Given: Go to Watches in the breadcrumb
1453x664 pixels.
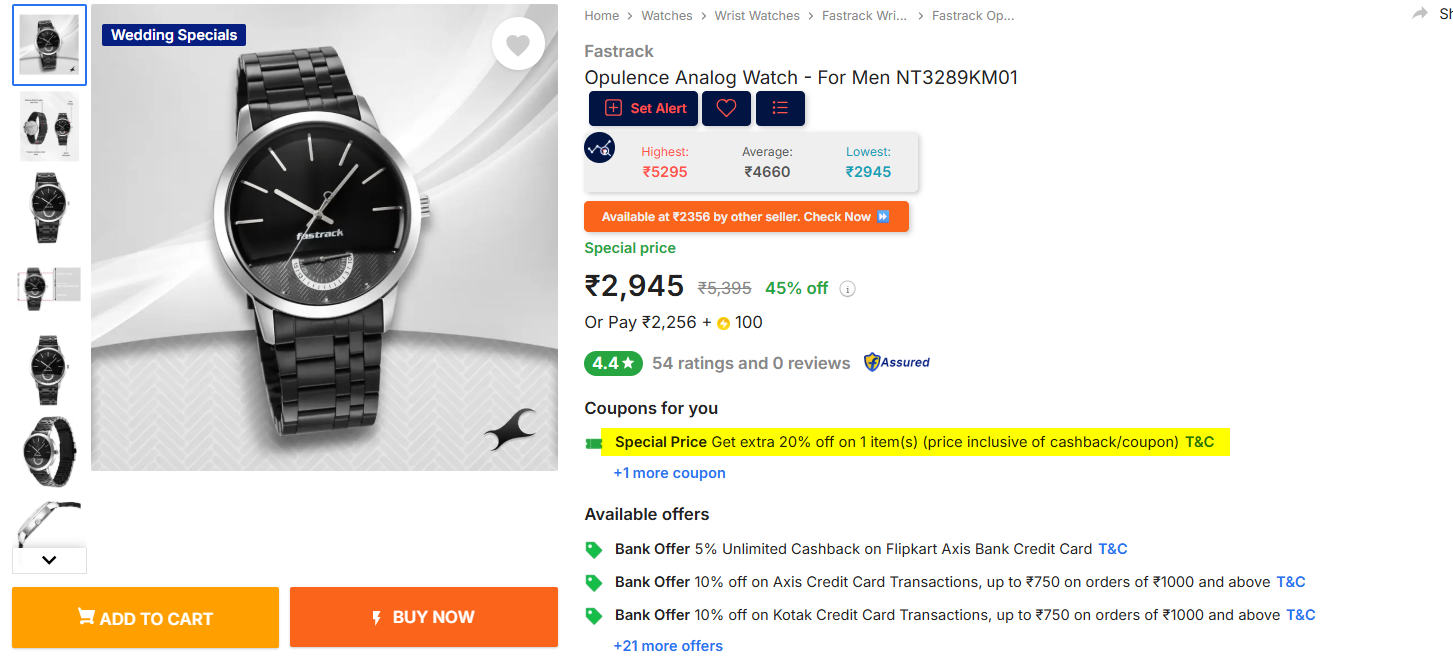Looking at the screenshot, I should tap(666, 16).
